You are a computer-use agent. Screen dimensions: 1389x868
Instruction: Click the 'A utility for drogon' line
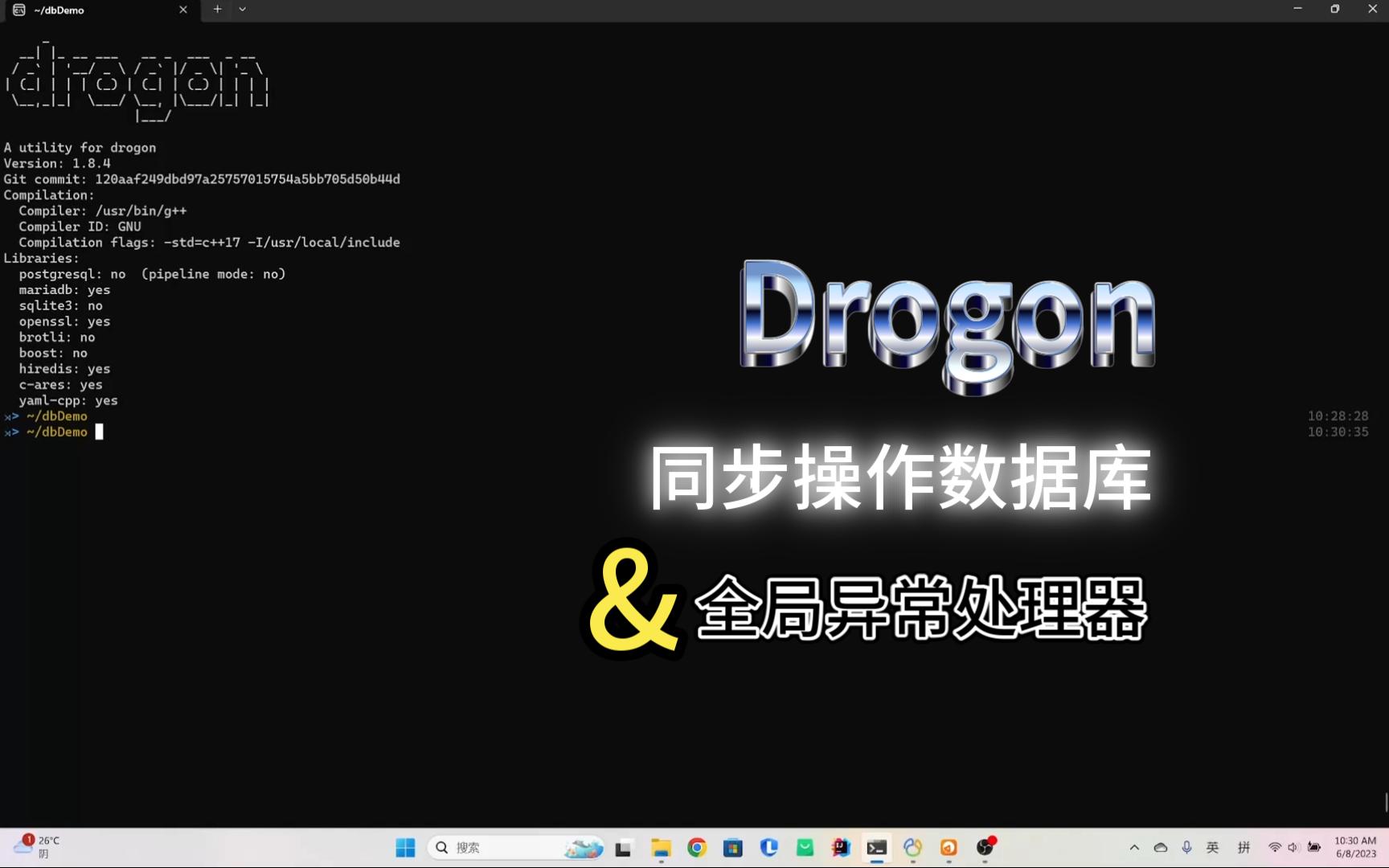pos(80,148)
